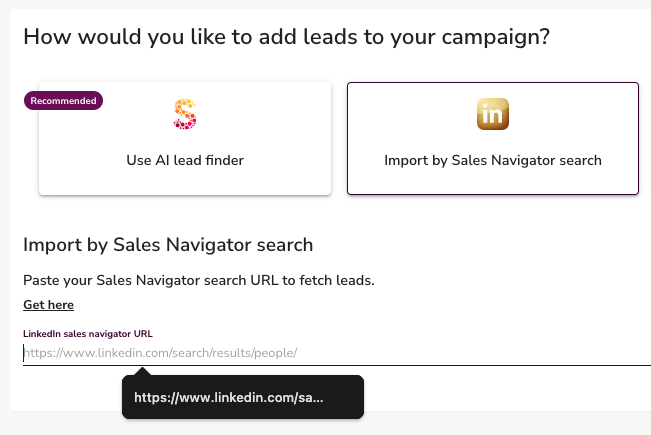Click the words "to fetch leads" in the instruction
The height and width of the screenshot is (435, 651).
(330, 280)
